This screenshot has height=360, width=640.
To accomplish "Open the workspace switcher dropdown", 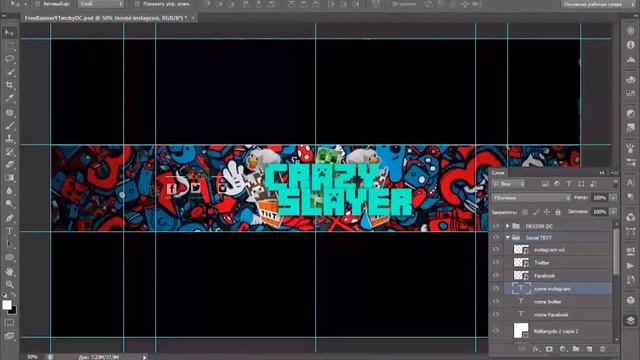I will (x=598, y=4).
